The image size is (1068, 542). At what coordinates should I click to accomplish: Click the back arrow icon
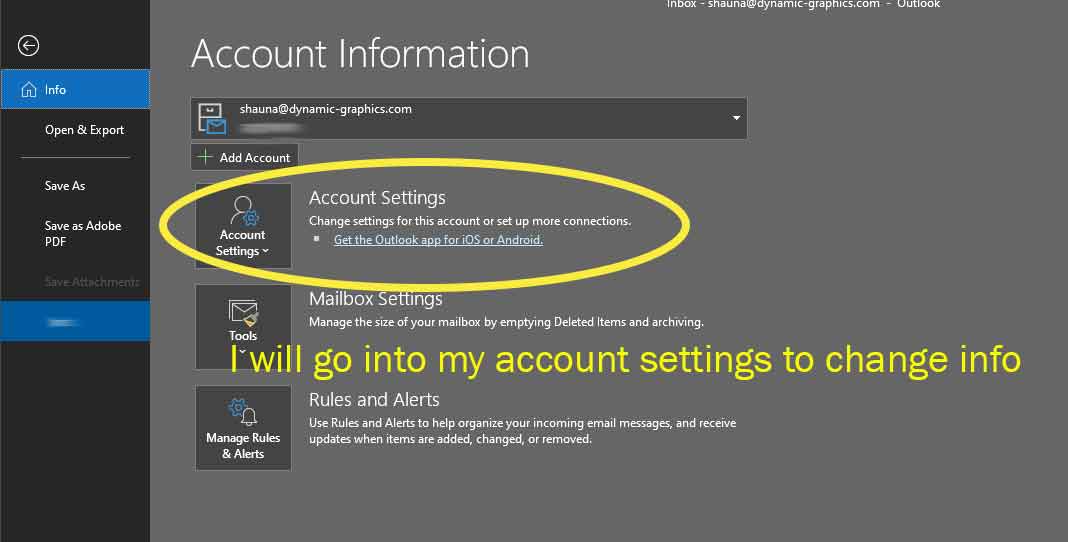tap(28, 46)
